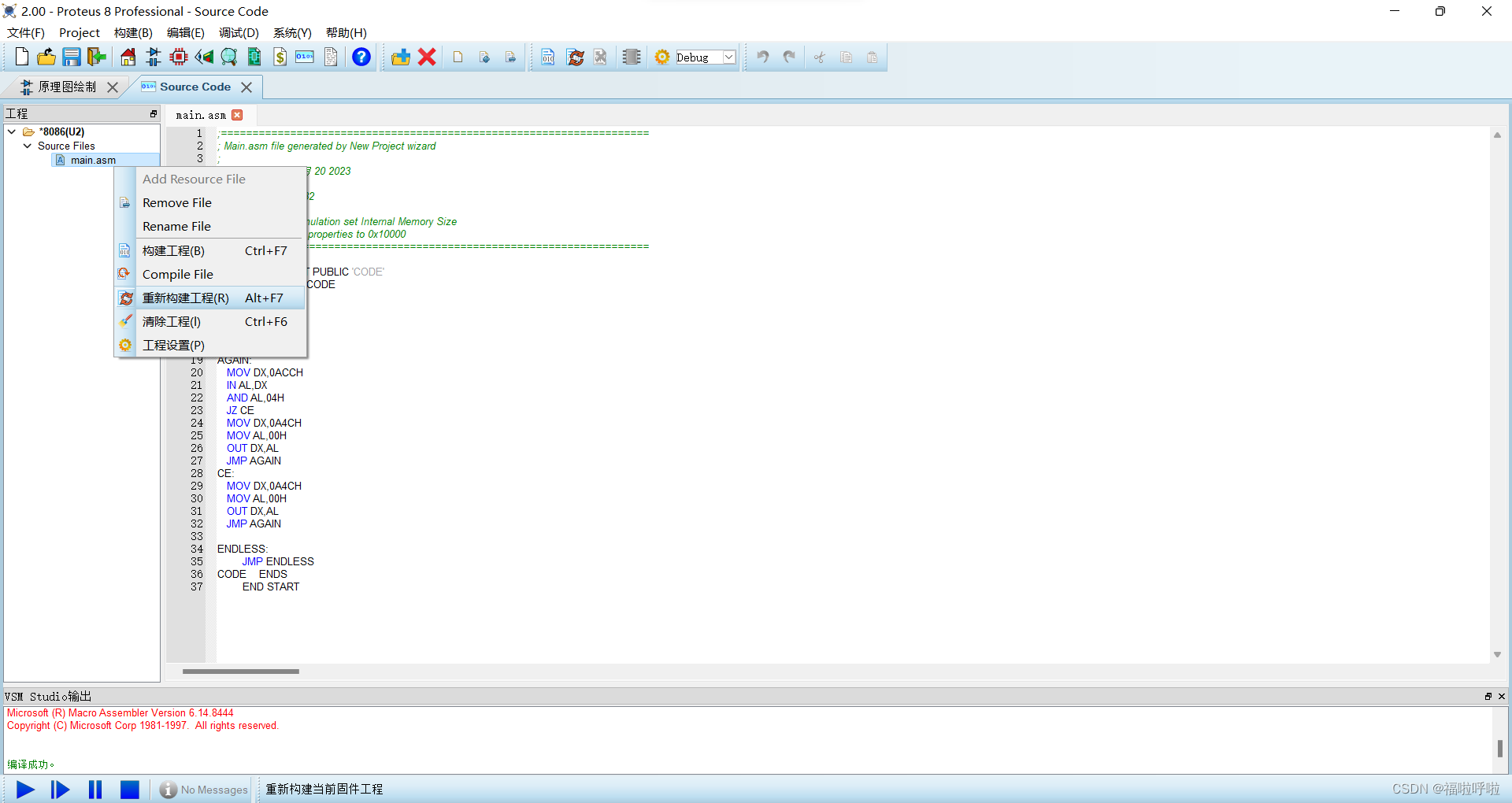Click the Step simulation button
Viewport: 1512px width, 803px height.
(x=60, y=790)
